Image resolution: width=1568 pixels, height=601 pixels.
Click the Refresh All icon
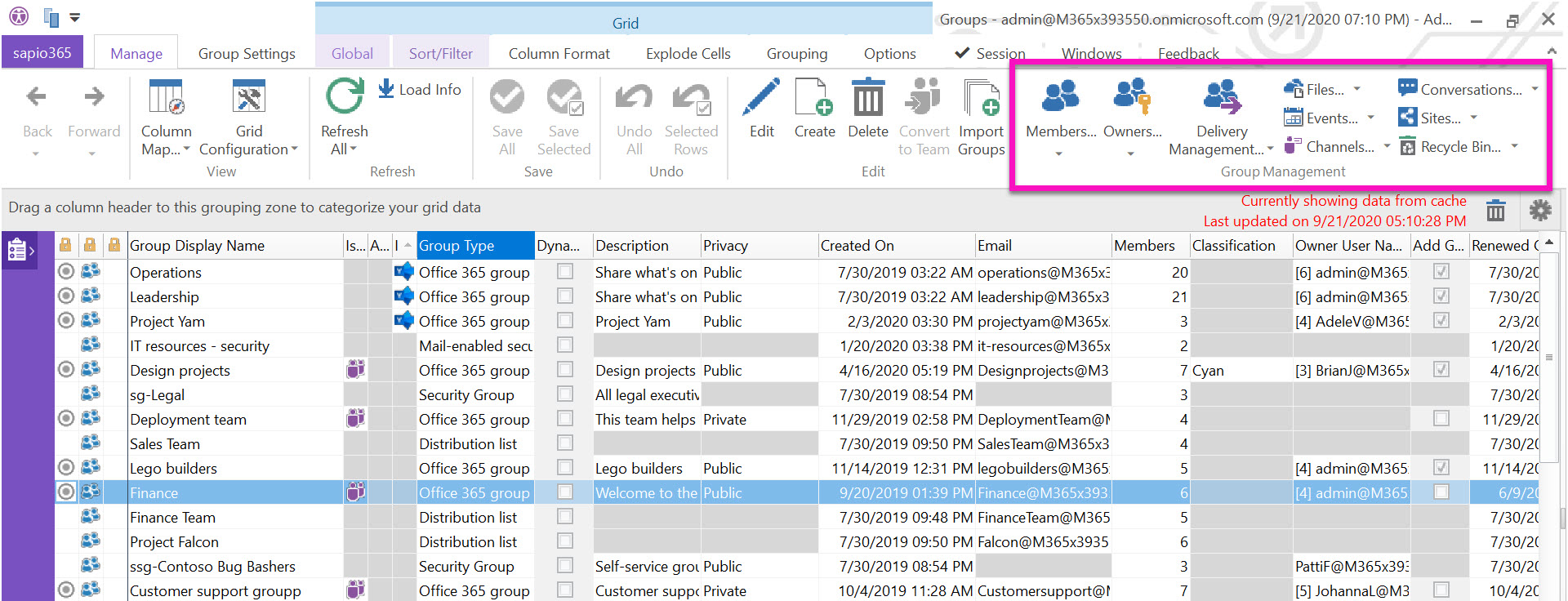345,96
